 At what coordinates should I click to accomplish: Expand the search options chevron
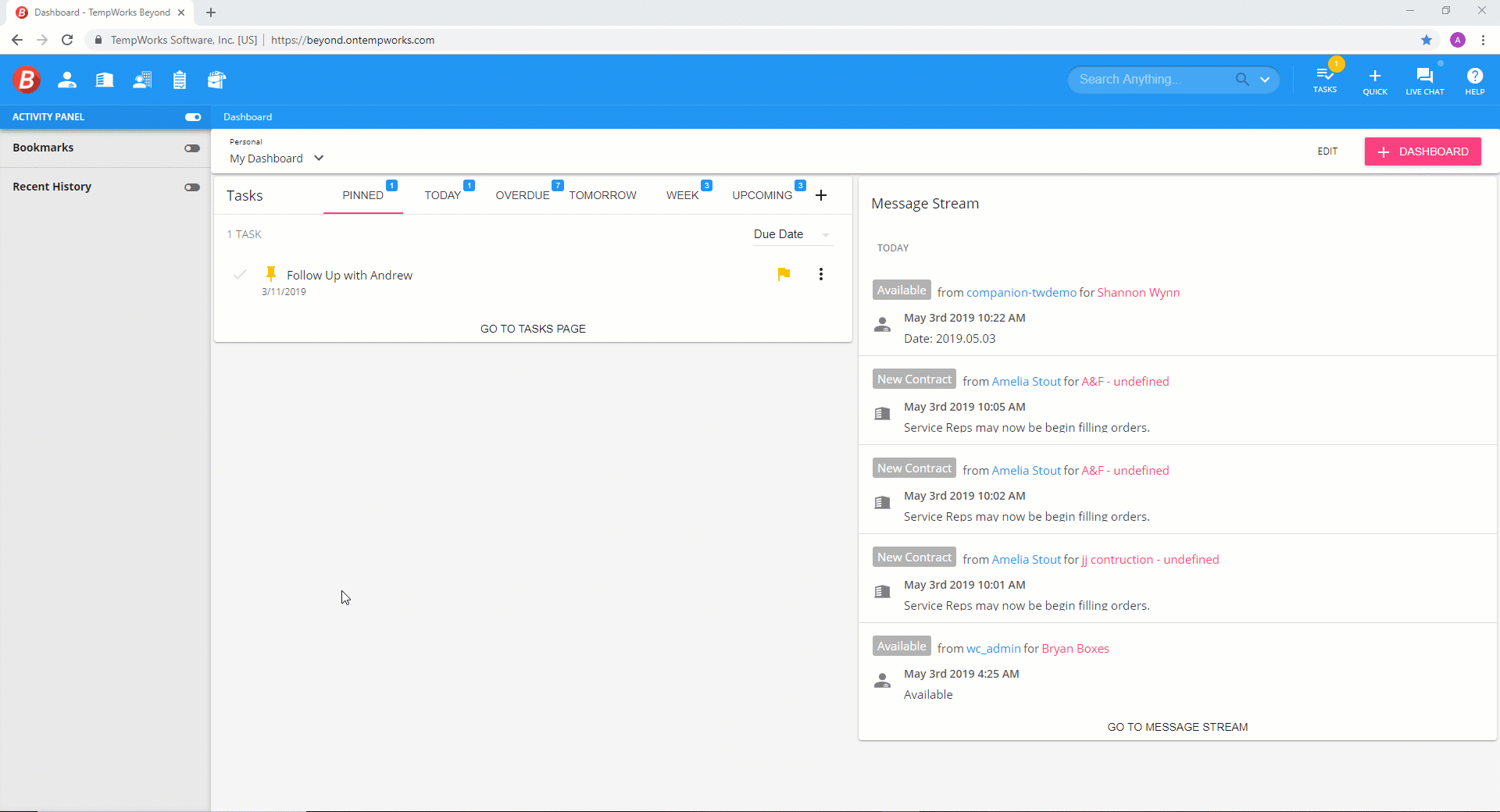[x=1265, y=80]
